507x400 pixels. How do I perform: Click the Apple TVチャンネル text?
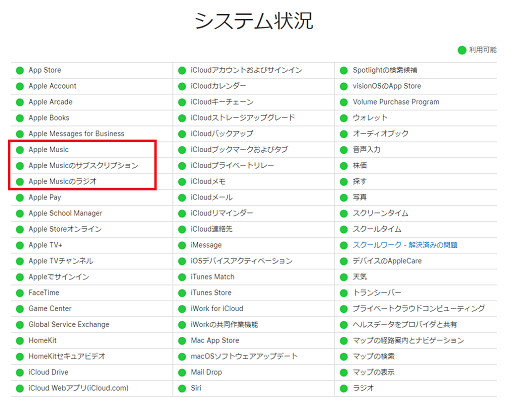tap(61, 261)
